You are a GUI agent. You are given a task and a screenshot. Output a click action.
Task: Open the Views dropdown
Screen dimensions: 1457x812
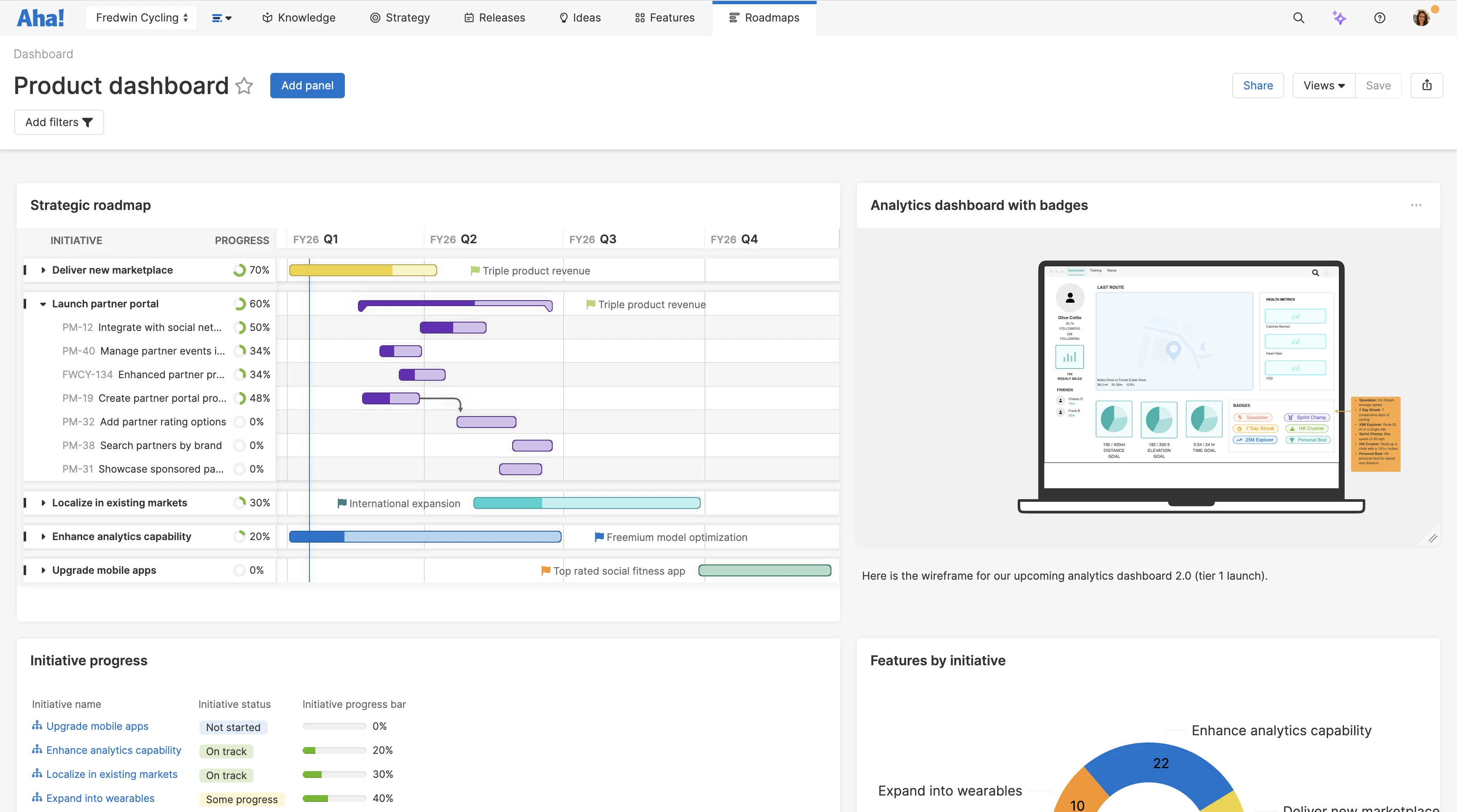[x=1323, y=86]
